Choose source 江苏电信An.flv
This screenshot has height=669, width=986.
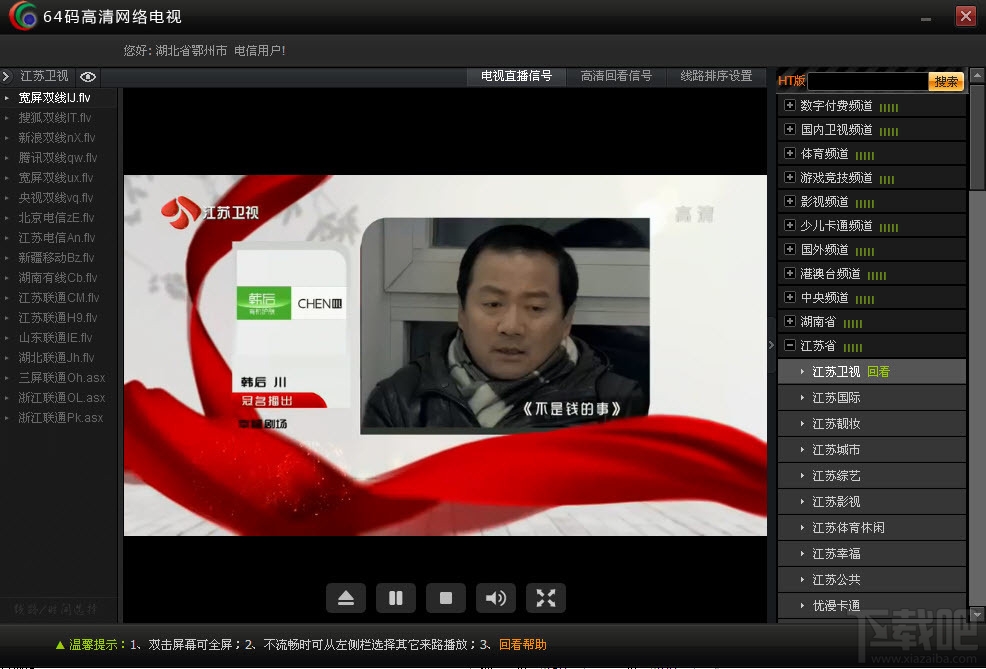click(x=57, y=238)
